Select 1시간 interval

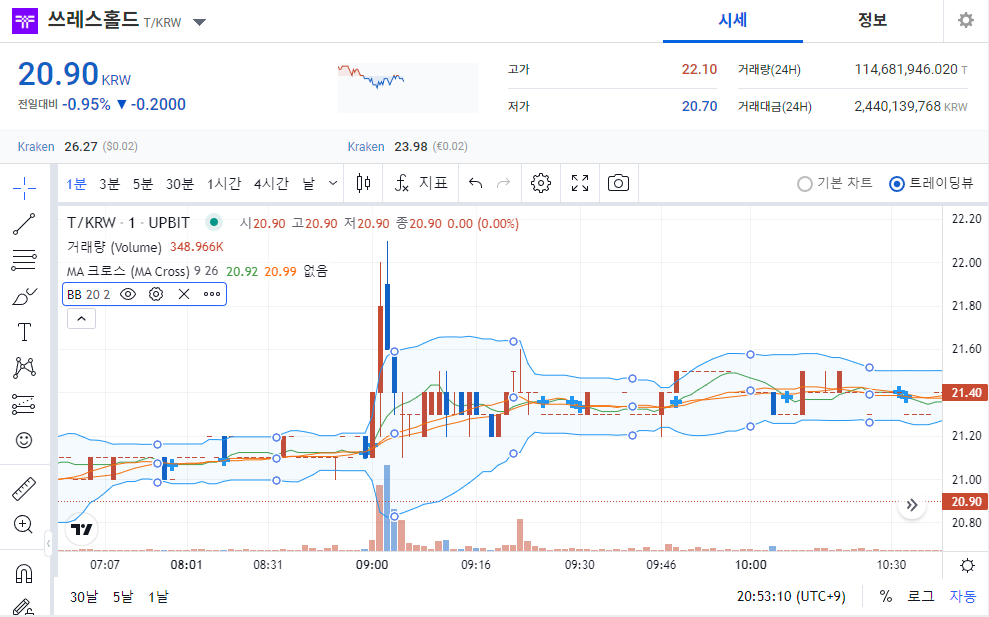click(x=224, y=184)
